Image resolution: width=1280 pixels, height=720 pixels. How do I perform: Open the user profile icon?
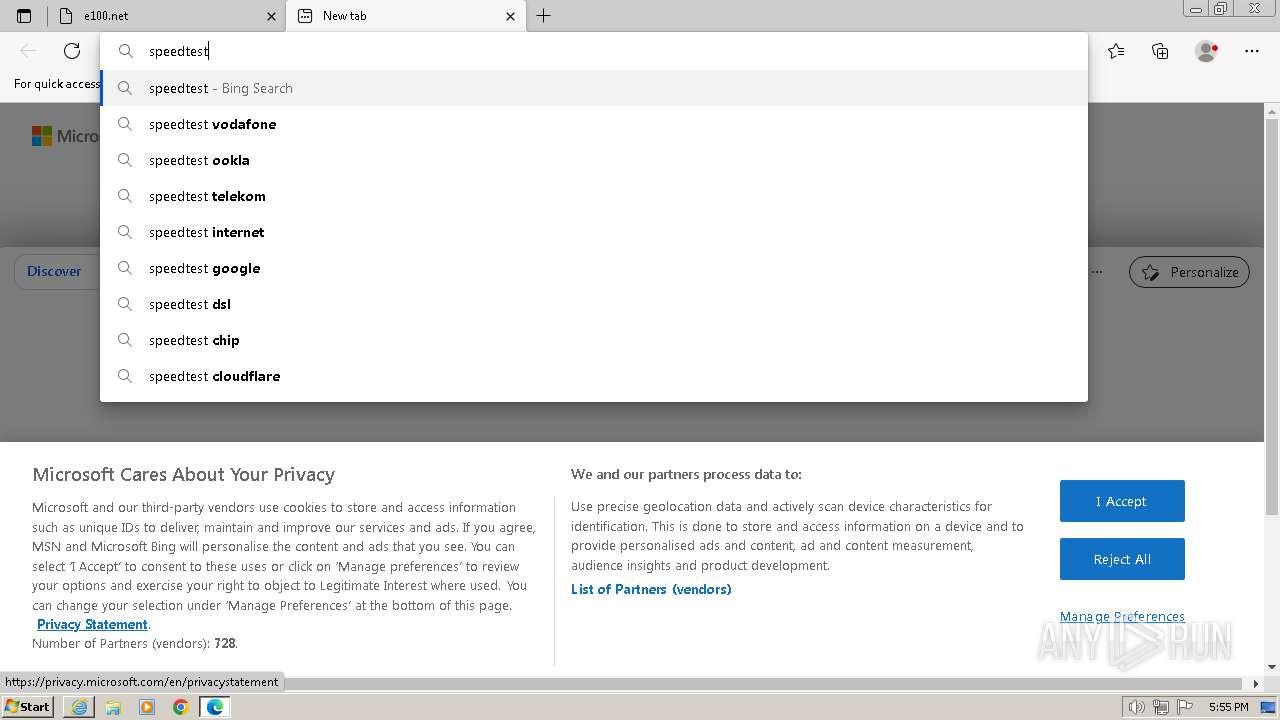1207,51
